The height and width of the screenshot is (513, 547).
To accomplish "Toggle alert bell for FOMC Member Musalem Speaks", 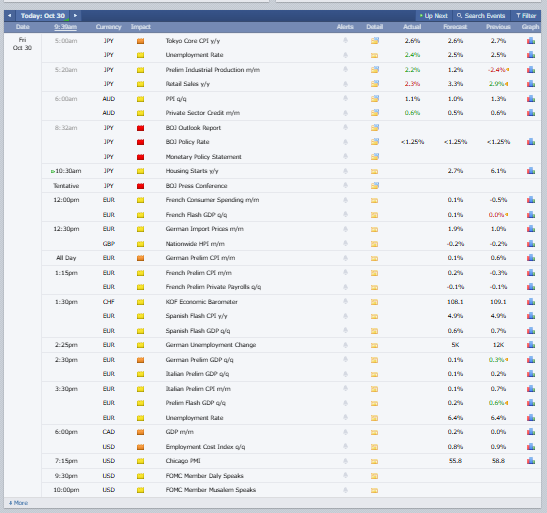I will coord(345,490).
